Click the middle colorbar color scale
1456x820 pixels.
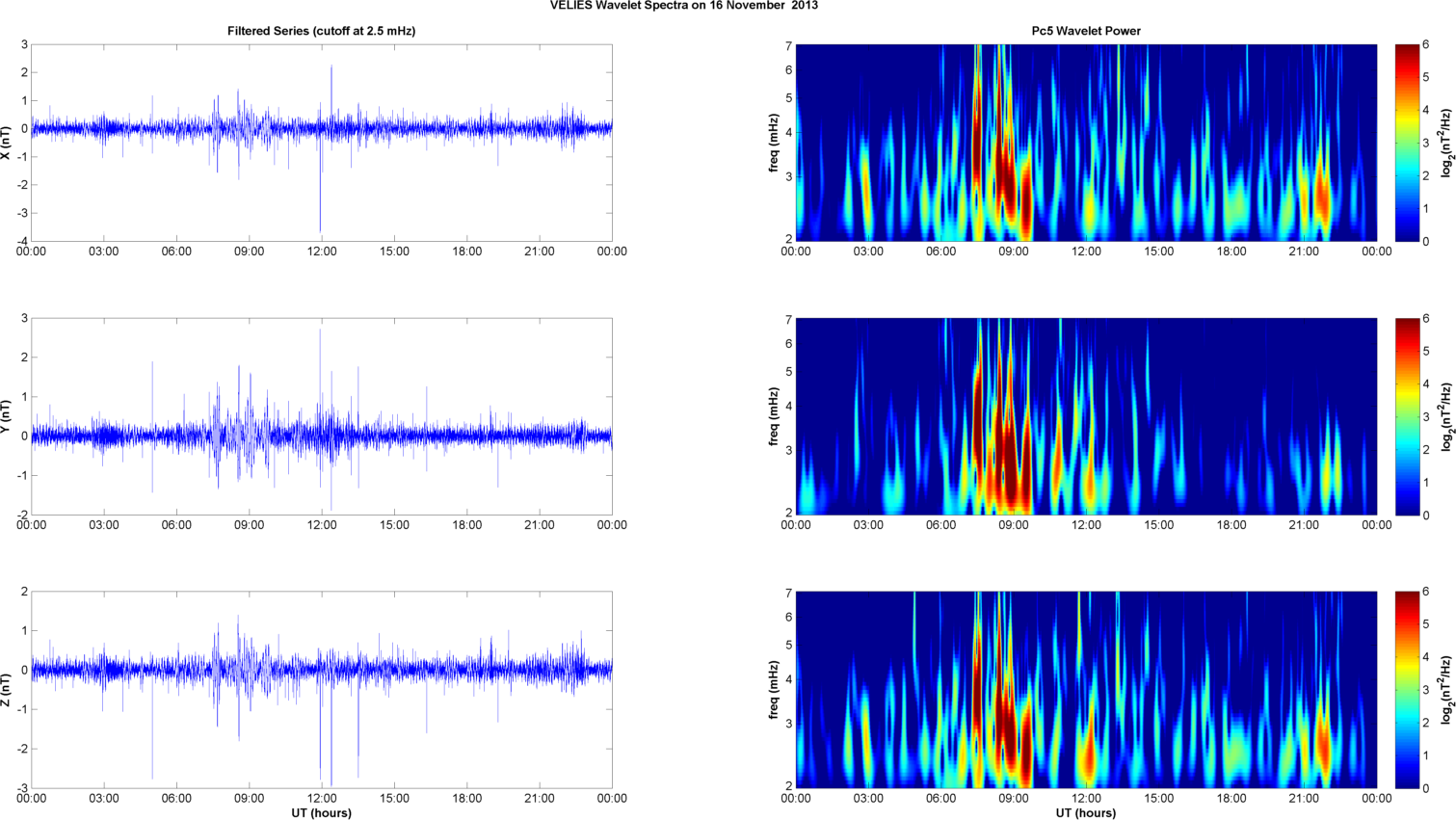click(1407, 416)
